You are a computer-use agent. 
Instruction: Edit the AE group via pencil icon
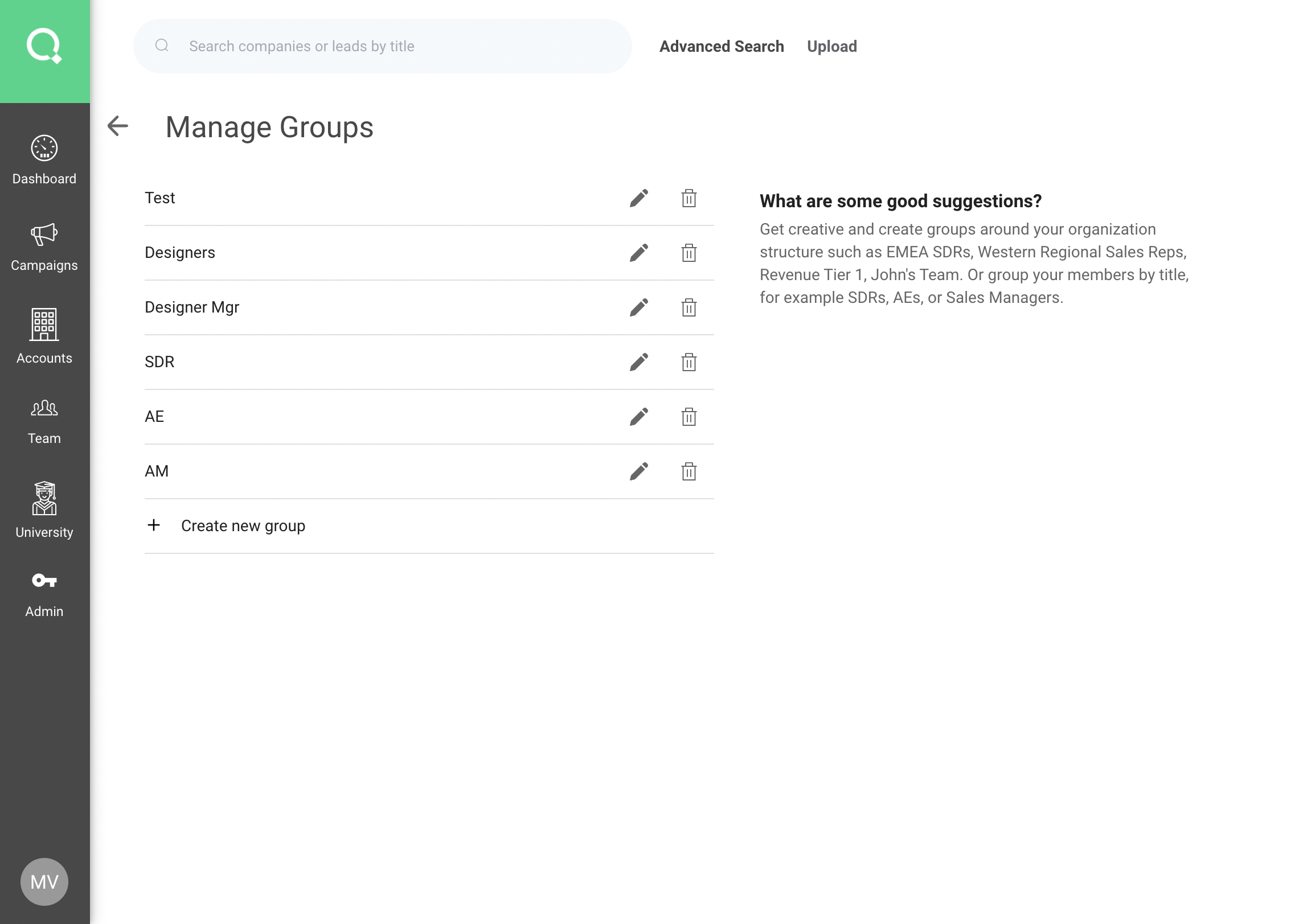point(638,417)
